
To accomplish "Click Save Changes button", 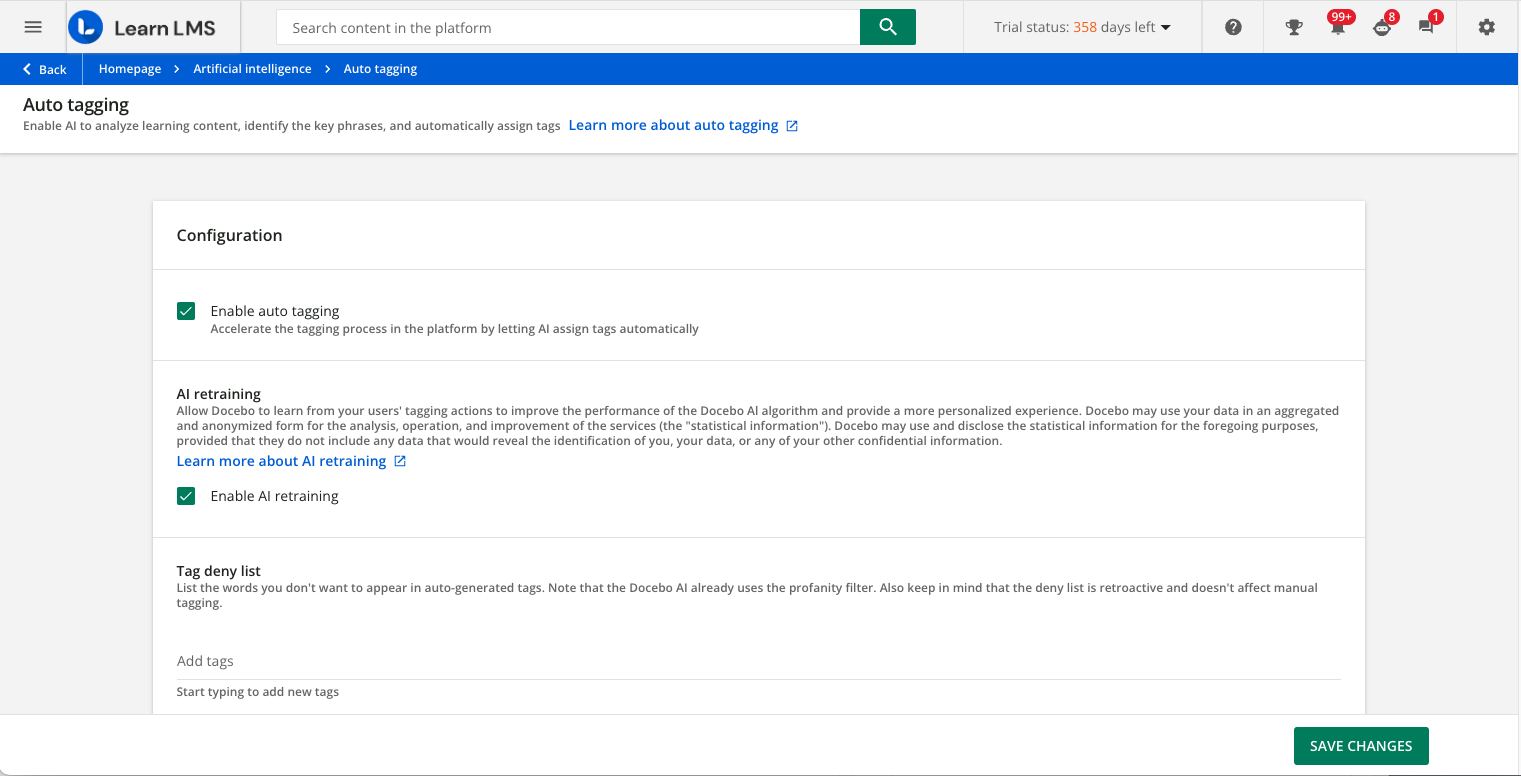I will pyautogui.click(x=1361, y=746).
